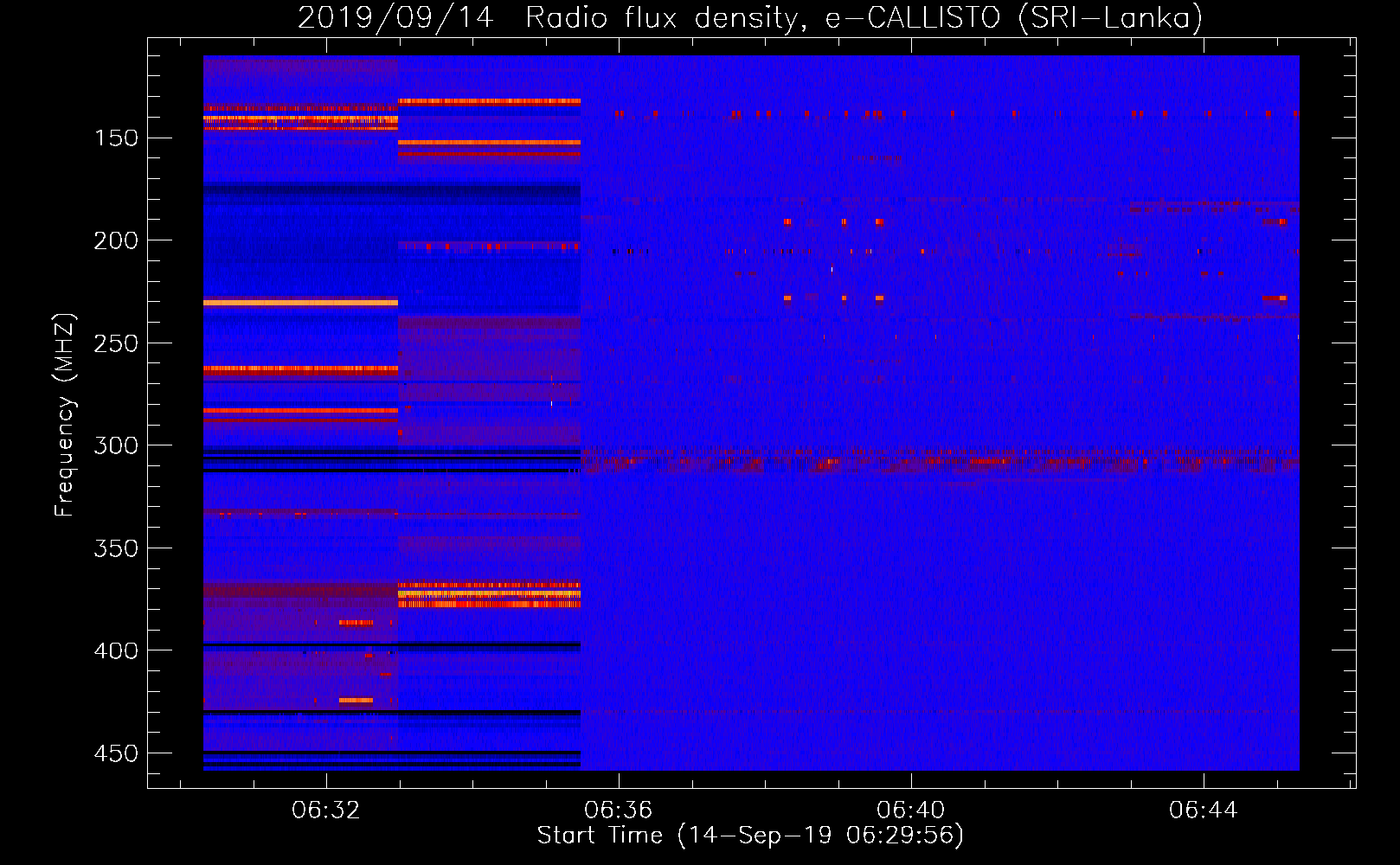Click the 06:32 time tick label
This screenshot has width=1400, height=865.
point(326,811)
